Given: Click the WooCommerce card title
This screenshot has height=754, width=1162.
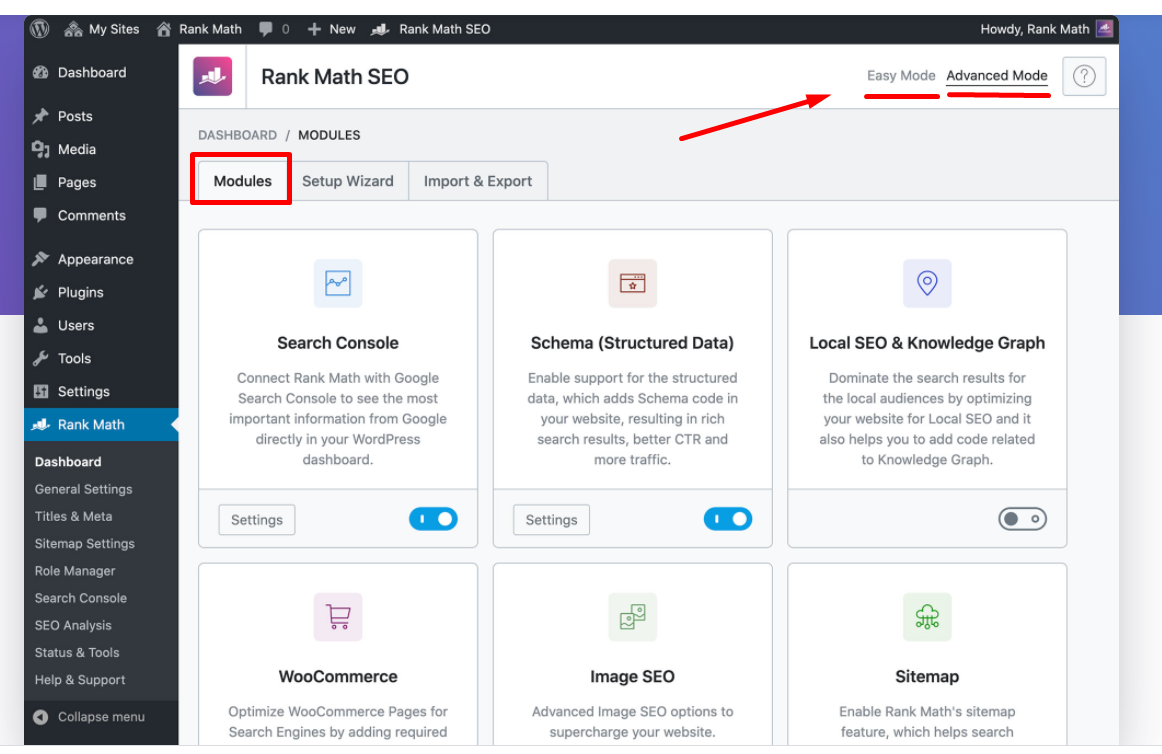Looking at the screenshot, I should pyautogui.click(x=338, y=677).
